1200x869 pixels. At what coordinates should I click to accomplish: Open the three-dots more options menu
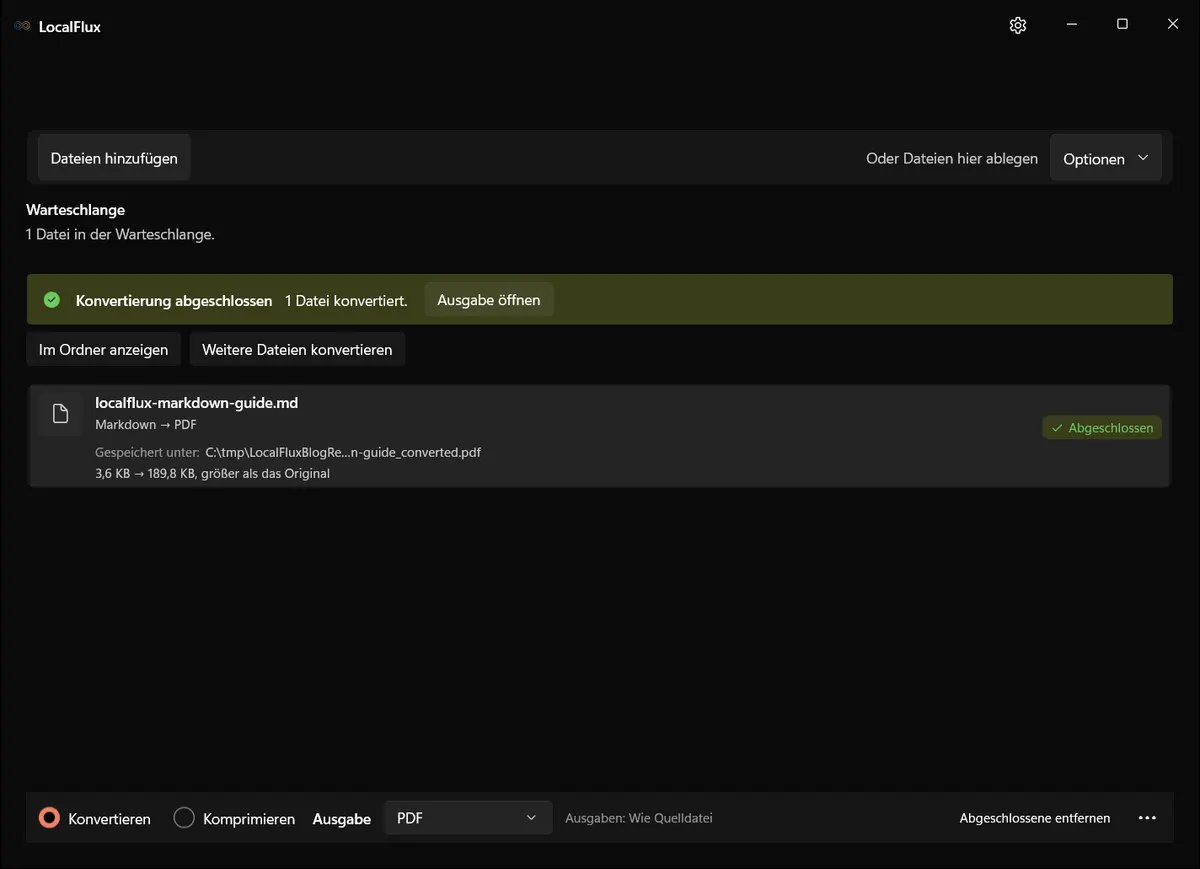click(1148, 818)
